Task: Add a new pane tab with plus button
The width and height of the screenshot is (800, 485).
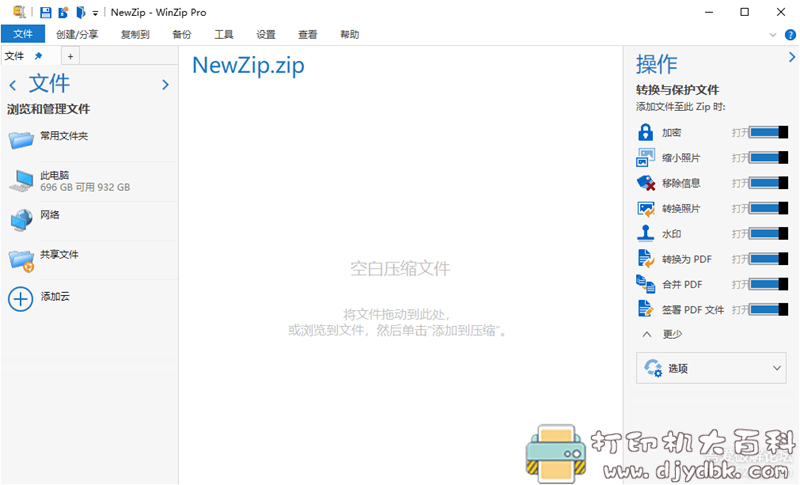Action: point(70,56)
